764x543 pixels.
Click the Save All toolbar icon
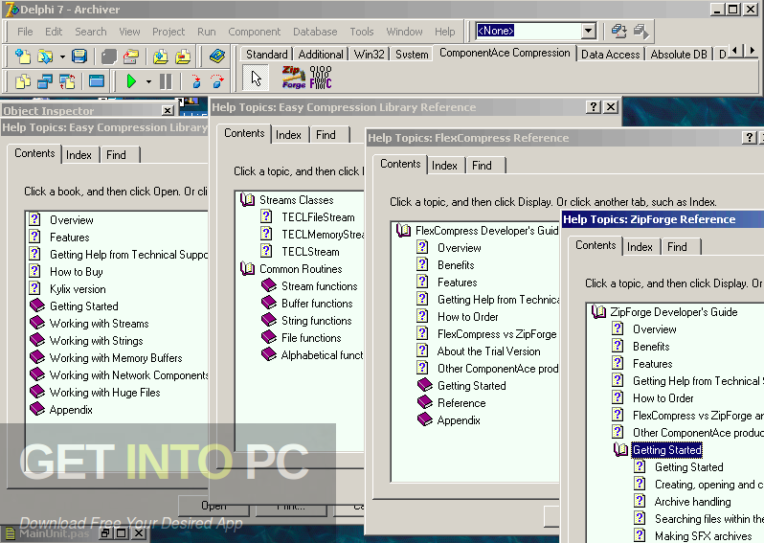(109, 57)
